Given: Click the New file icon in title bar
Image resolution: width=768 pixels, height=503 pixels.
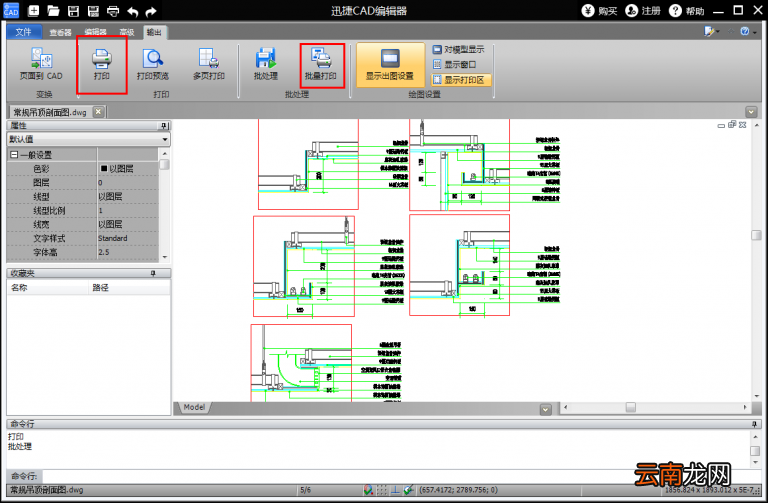Looking at the screenshot, I should click(33, 10).
